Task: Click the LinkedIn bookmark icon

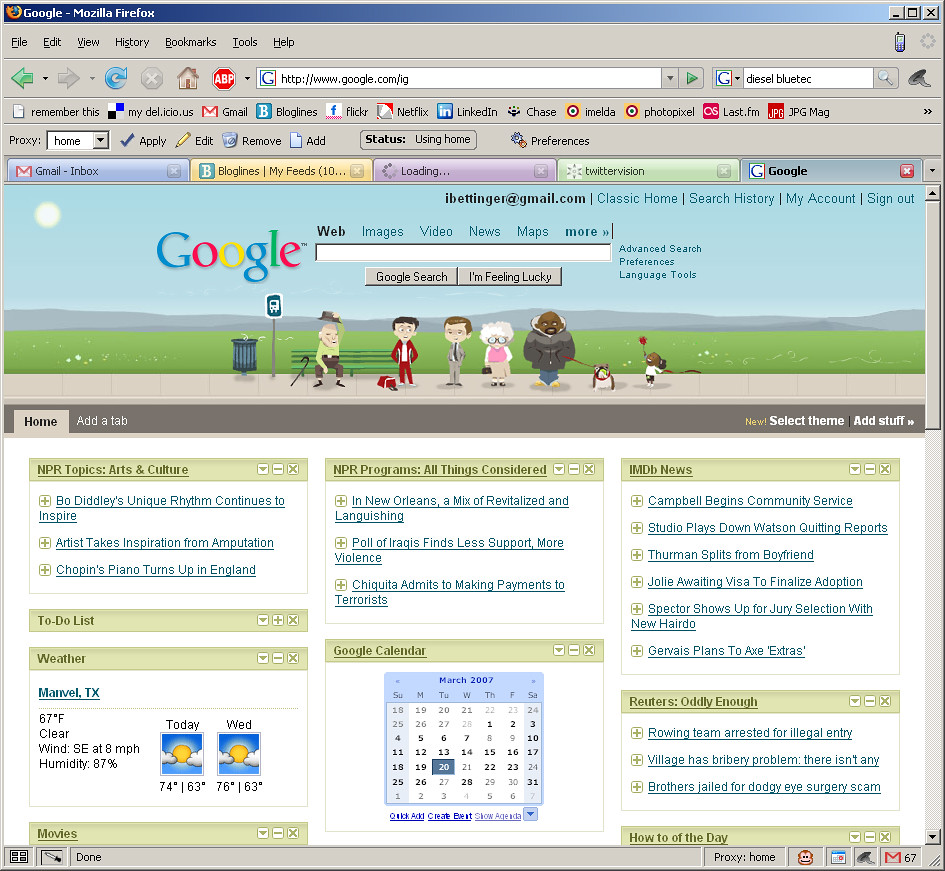Action: click(446, 111)
